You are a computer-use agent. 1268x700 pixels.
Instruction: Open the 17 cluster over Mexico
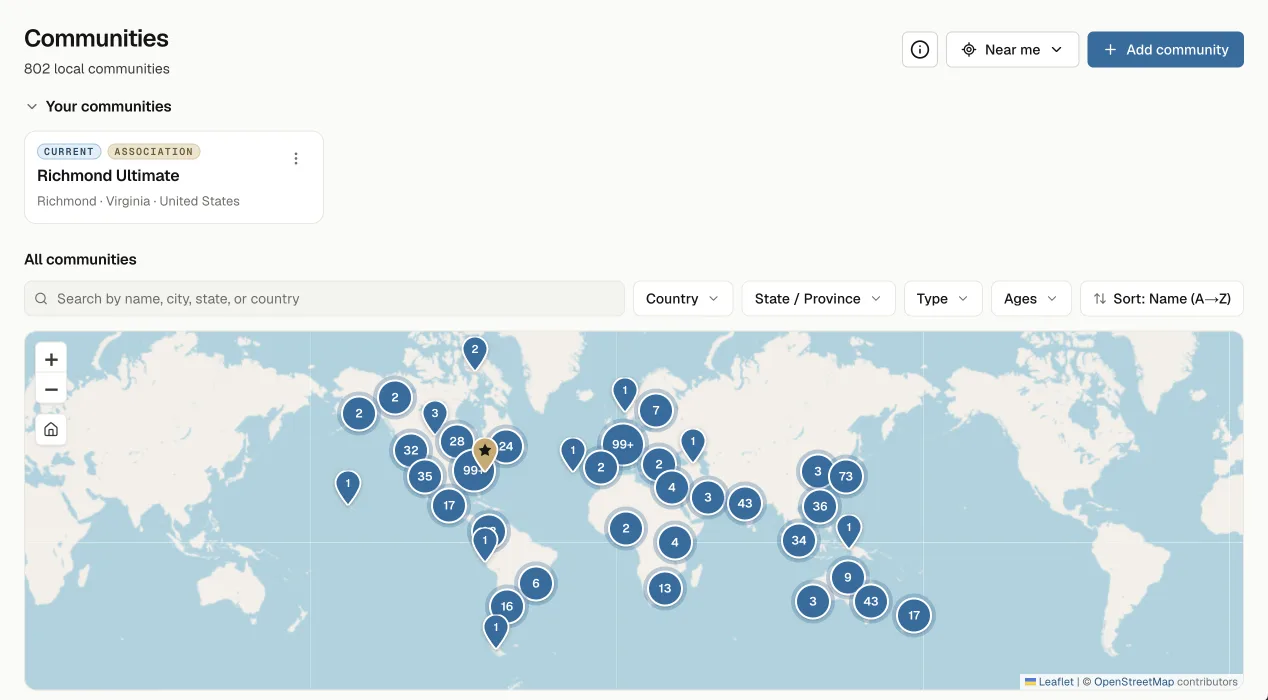pyautogui.click(x=449, y=505)
